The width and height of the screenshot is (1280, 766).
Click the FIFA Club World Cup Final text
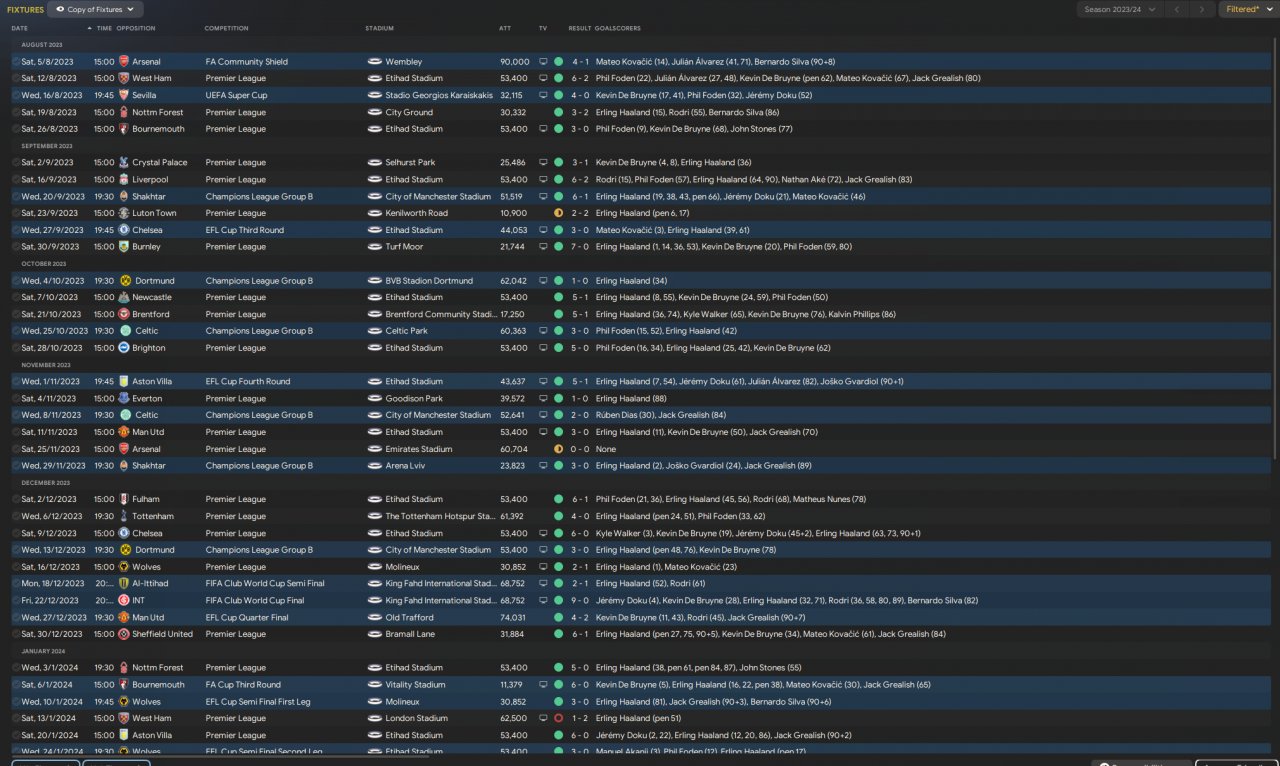pos(255,600)
